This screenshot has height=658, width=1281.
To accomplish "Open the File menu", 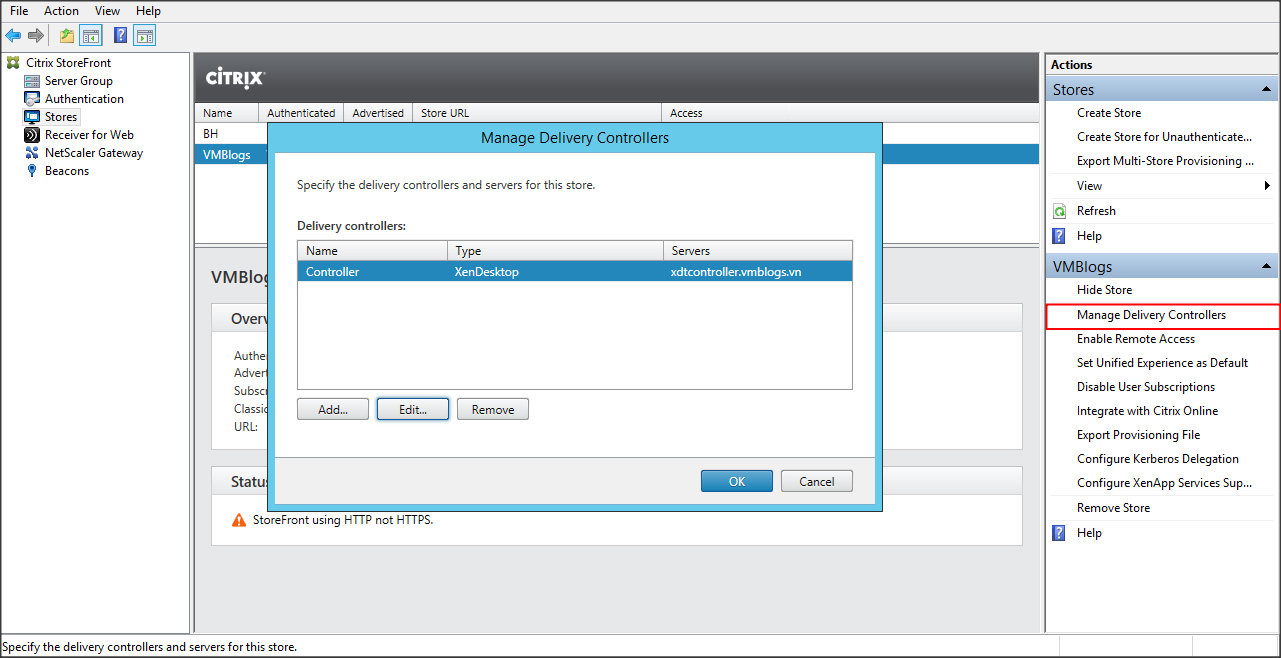I will 19,10.
